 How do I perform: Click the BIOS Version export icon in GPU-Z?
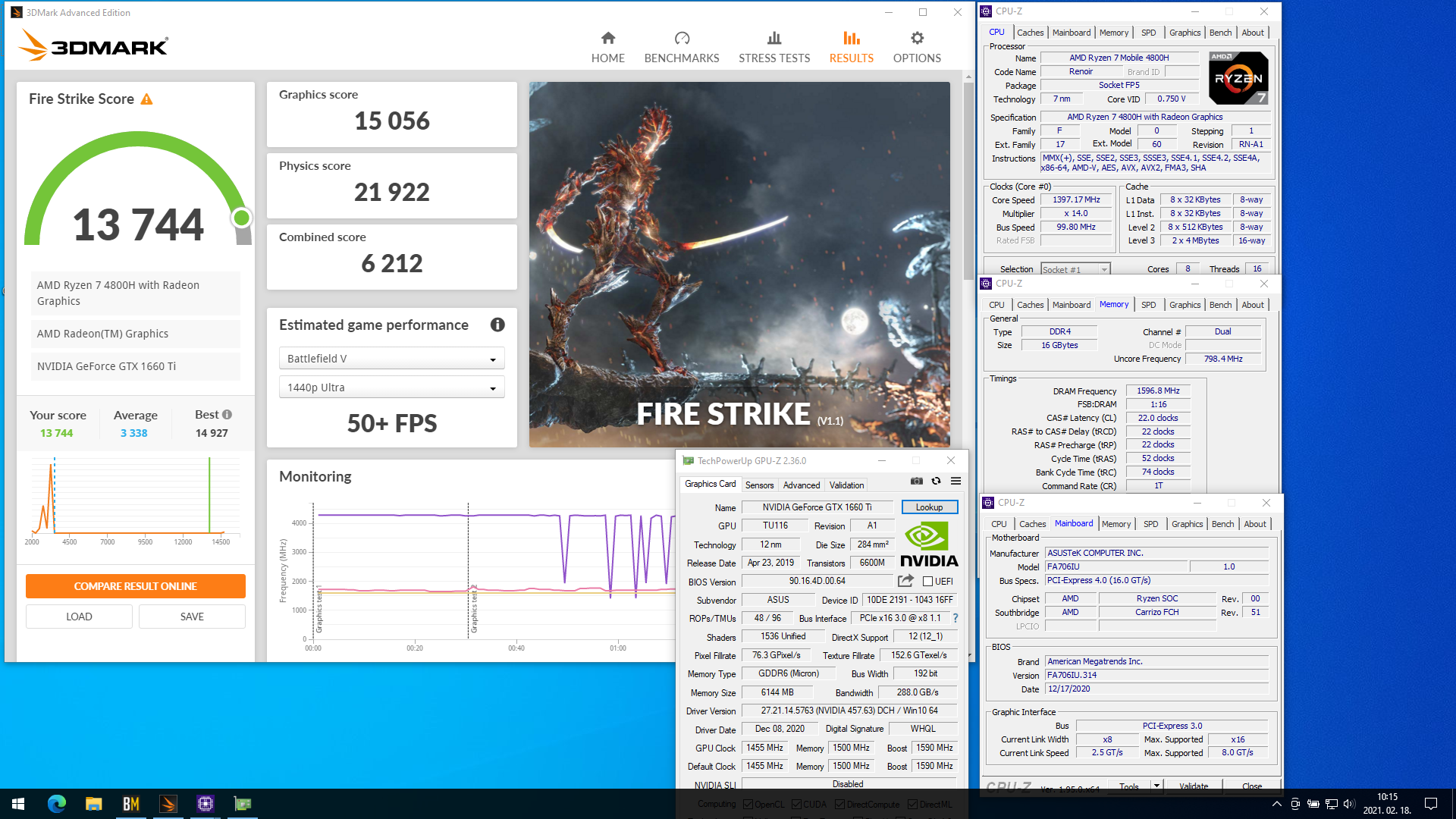[905, 581]
